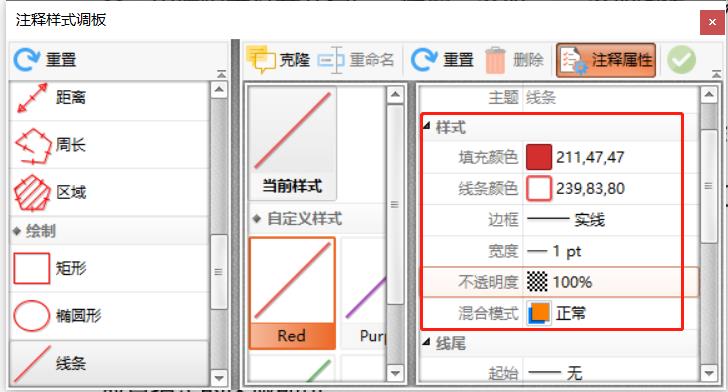Click the styles list scrollbar thumb
The image size is (728, 392).
395,204
